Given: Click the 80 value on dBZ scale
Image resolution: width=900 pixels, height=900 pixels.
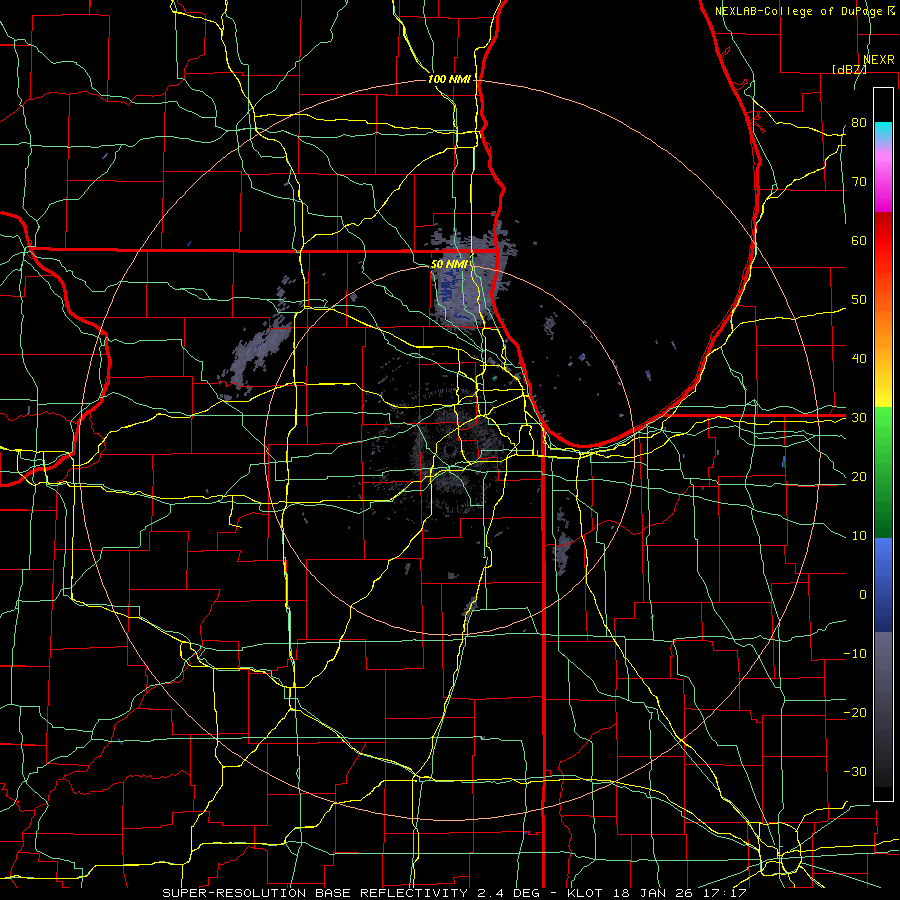Looking at the screenshot, I should [x=859, y=123].
